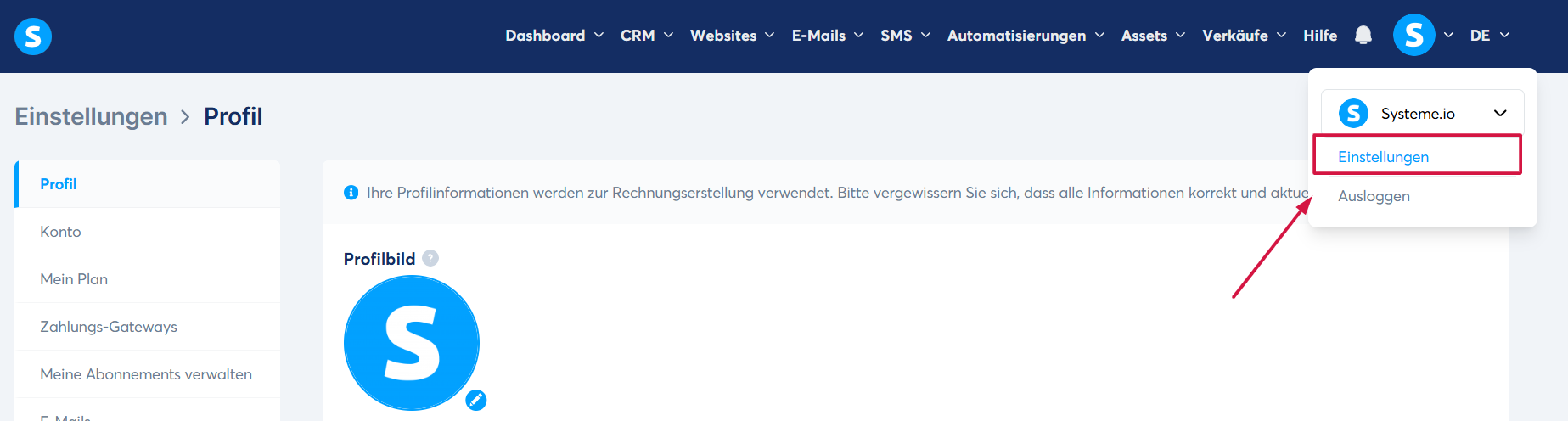Click the user avatar in the top bar

[1414, 35]
